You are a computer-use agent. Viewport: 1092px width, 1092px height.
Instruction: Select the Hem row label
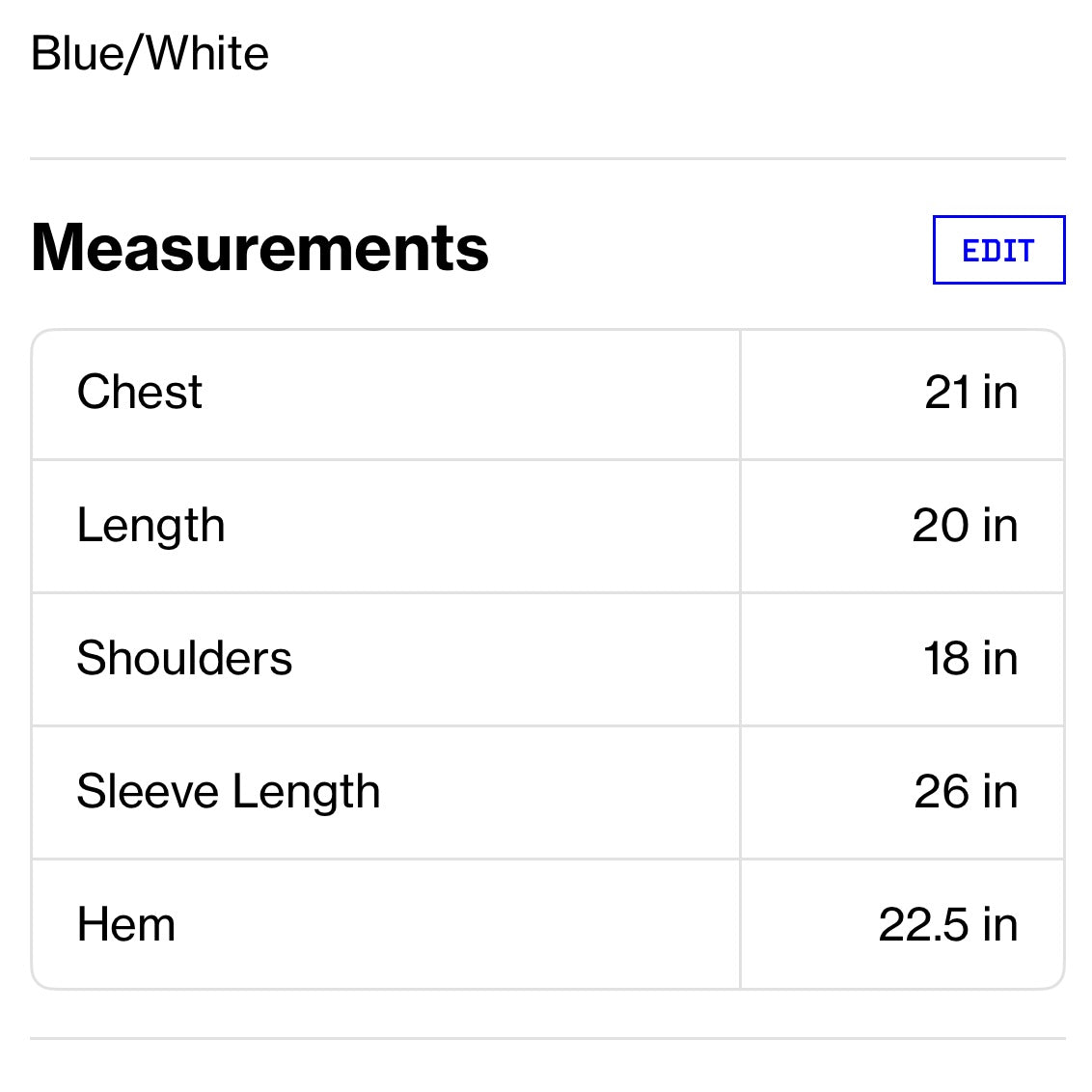click(126, 925)
